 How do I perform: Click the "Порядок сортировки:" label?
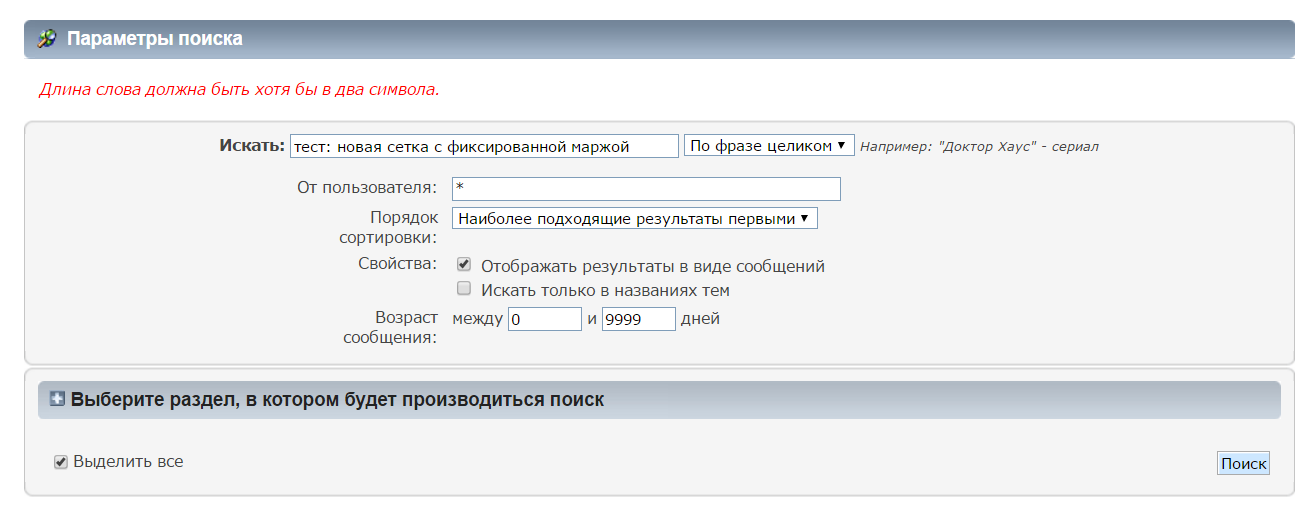(x=390, y=227)
